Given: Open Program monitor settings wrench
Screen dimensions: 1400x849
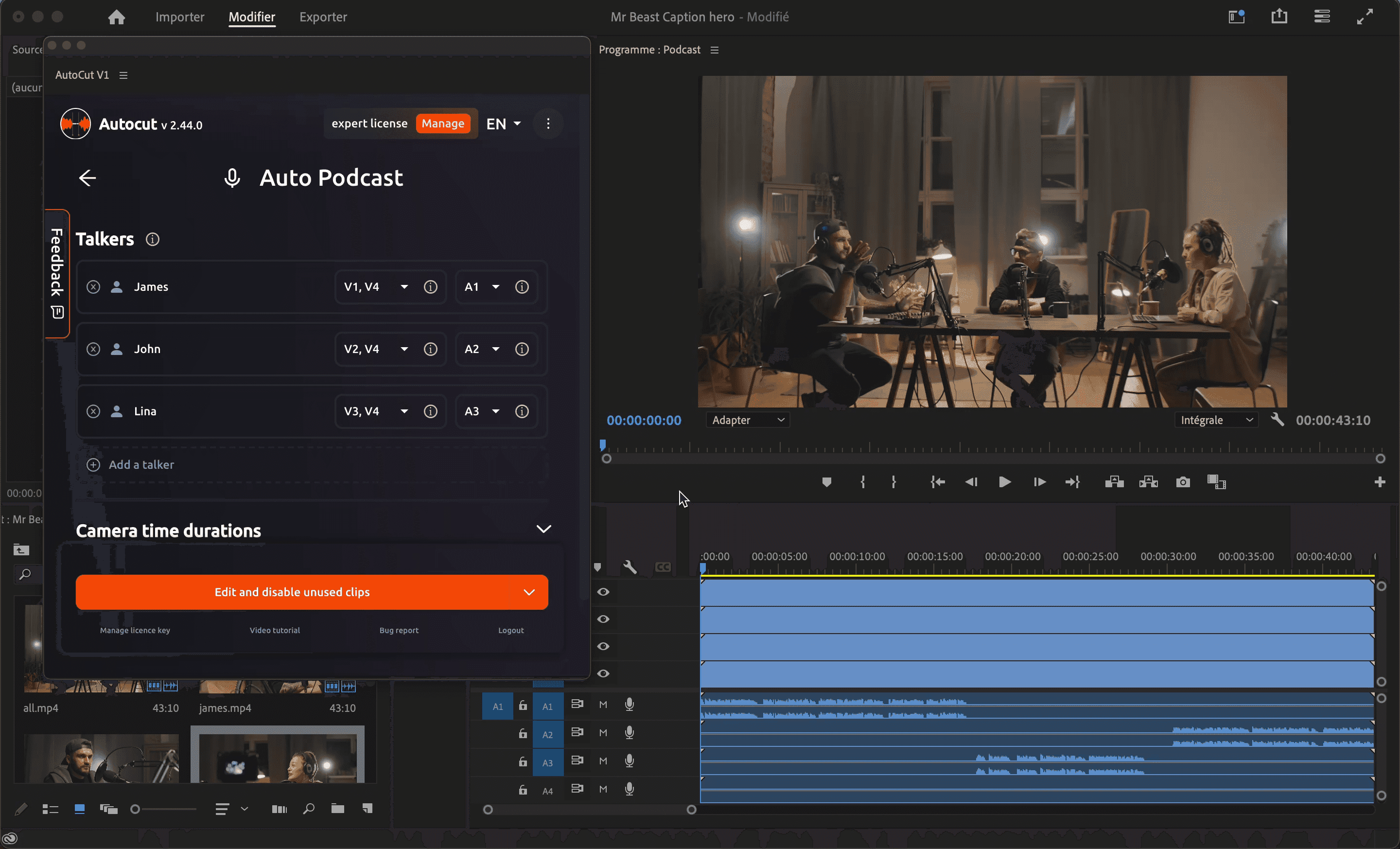Looking at the screenshot, I should point(1277,420).
